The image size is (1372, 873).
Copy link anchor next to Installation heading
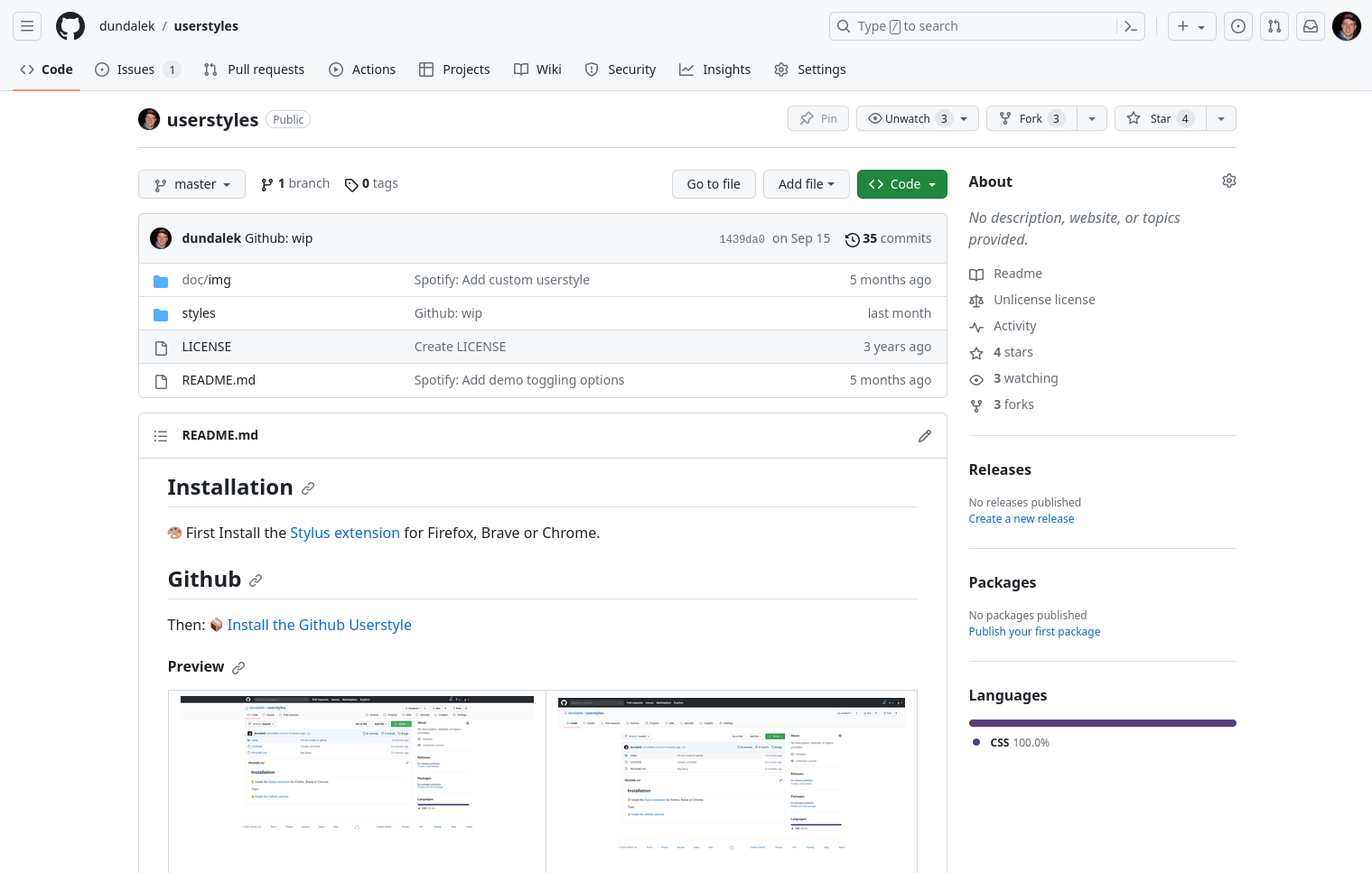(308, 488)
